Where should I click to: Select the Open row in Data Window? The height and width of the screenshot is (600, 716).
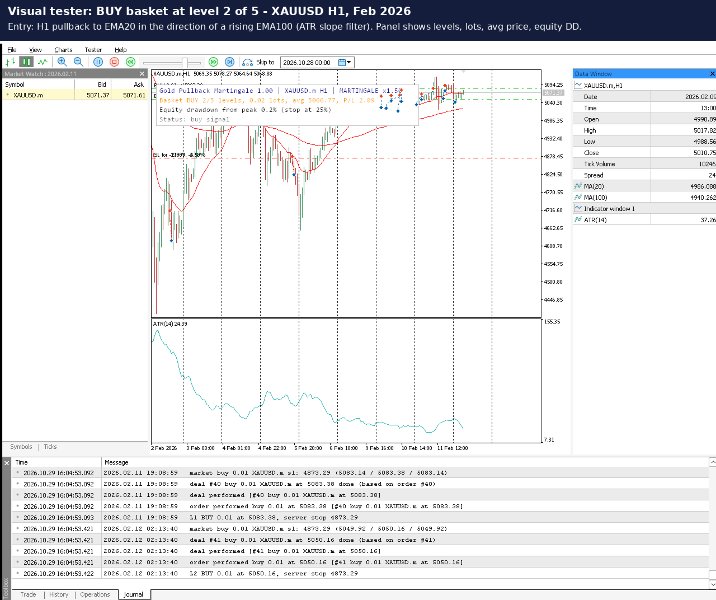tap(644, 119)
